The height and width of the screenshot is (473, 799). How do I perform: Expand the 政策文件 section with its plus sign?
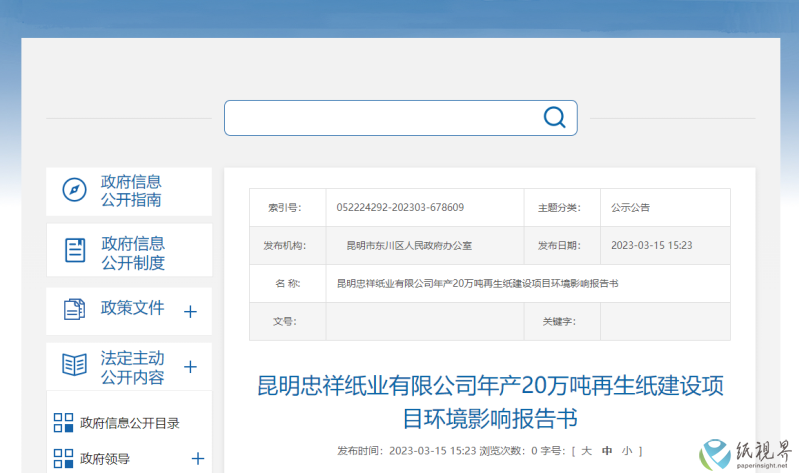190,311
